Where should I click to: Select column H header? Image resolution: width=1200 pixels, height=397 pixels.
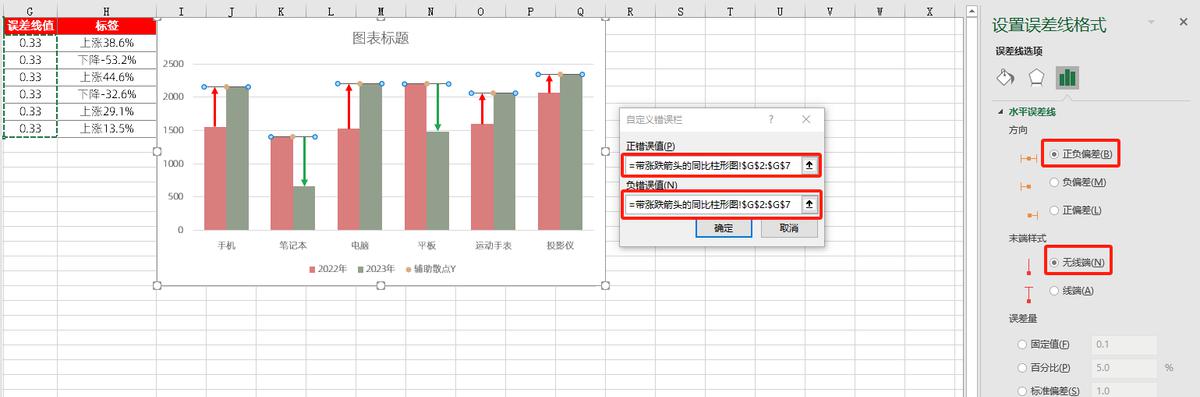pyautogui.click(x=107, y=11)
